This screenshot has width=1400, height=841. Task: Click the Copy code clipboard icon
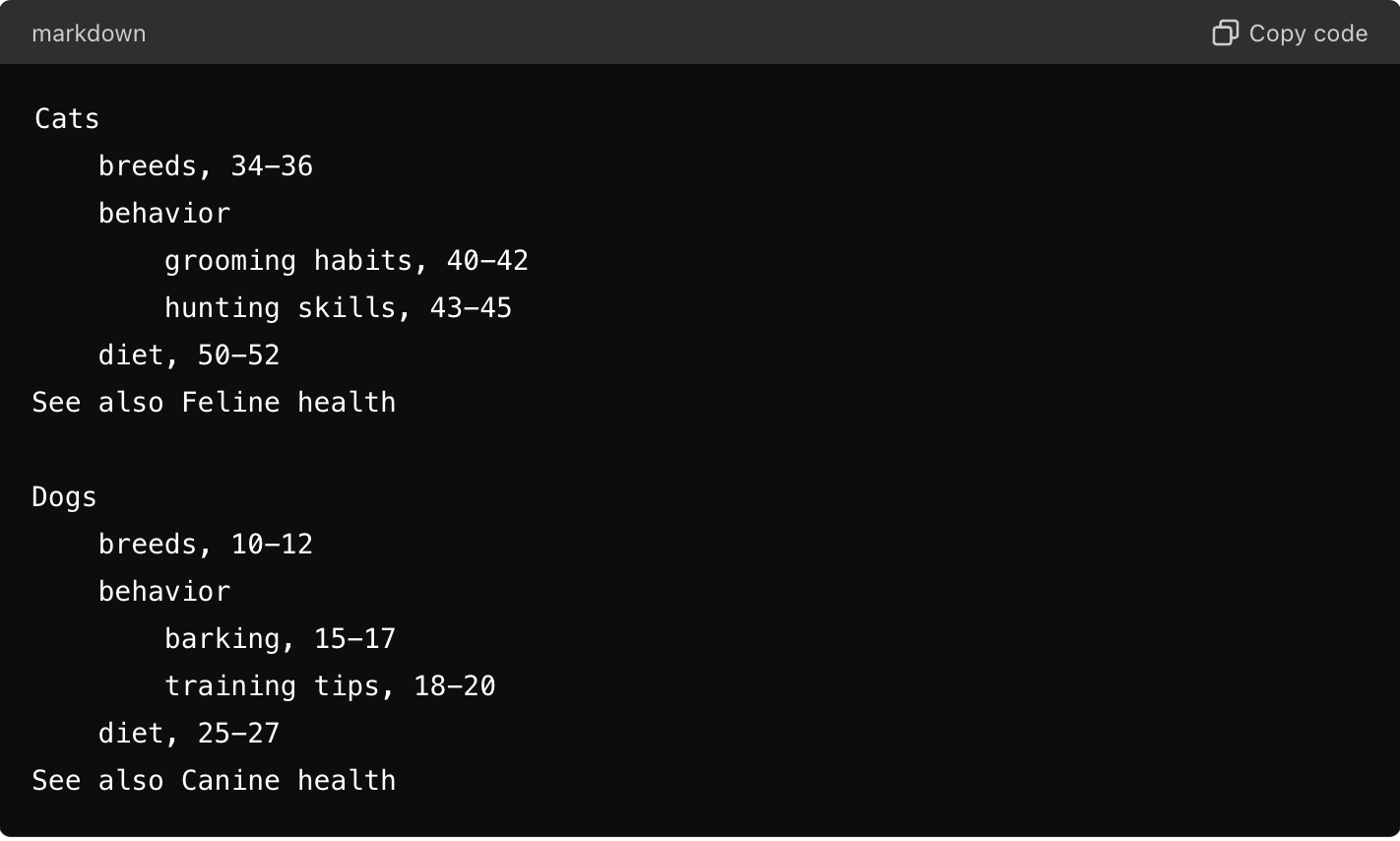pos(1224,32)
